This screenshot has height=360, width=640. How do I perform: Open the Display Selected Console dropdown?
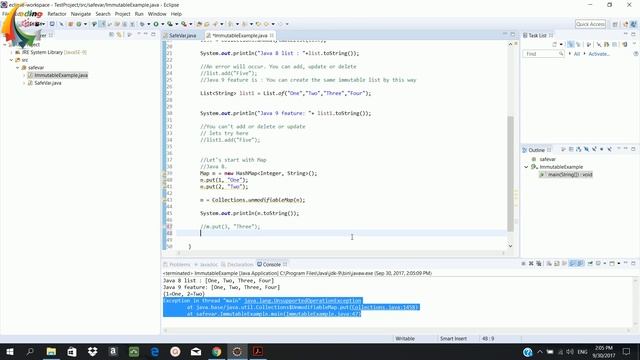605,264
